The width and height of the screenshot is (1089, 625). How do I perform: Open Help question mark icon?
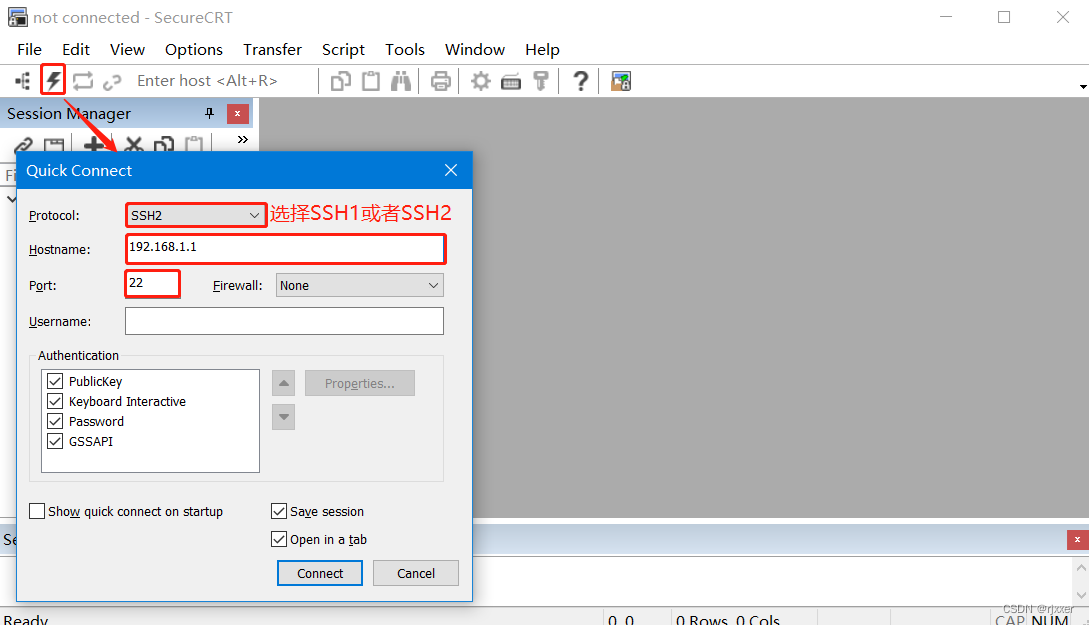[581, 81]
